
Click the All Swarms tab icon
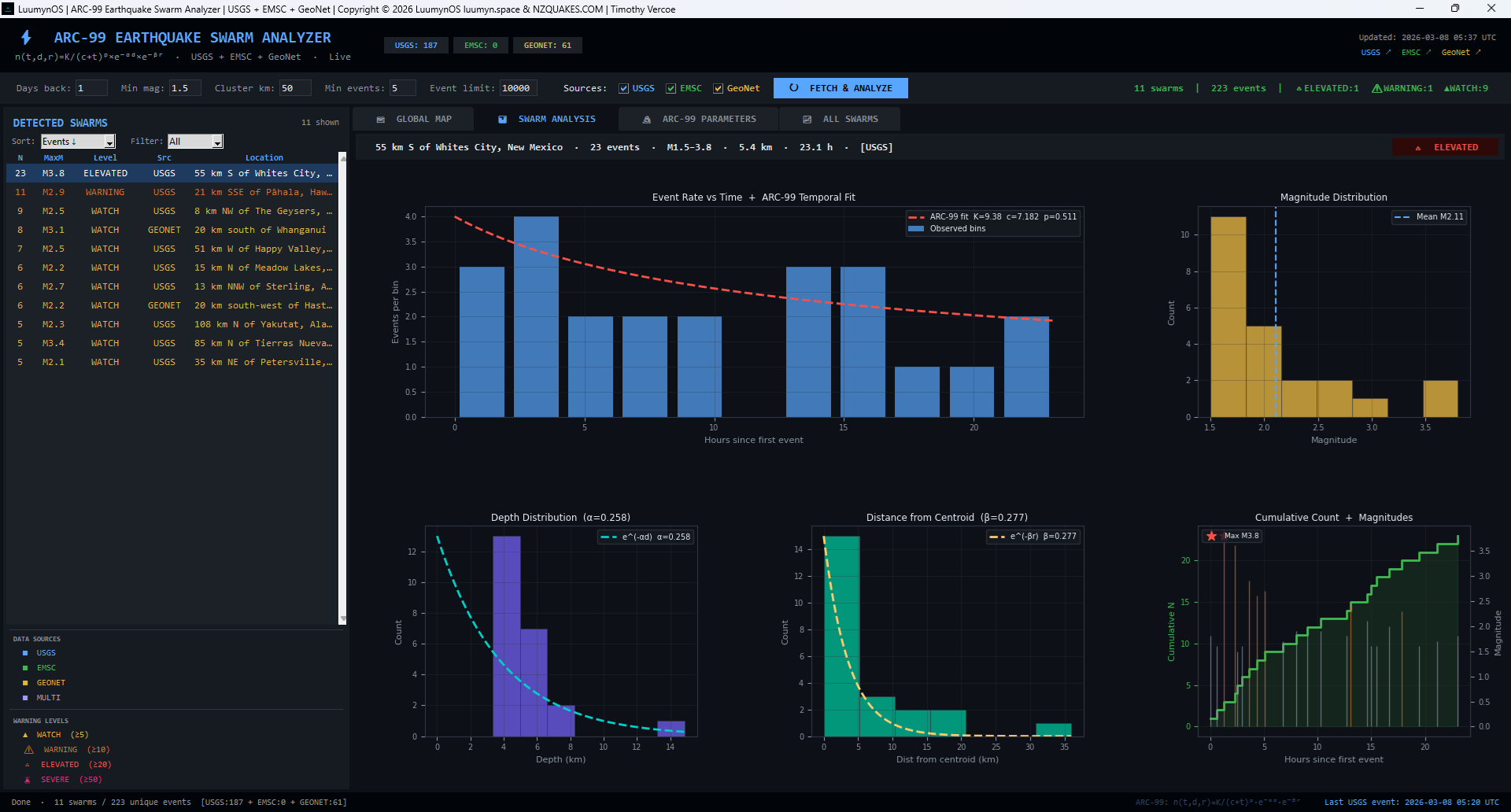pyautogui.click(x=807, y=120)
